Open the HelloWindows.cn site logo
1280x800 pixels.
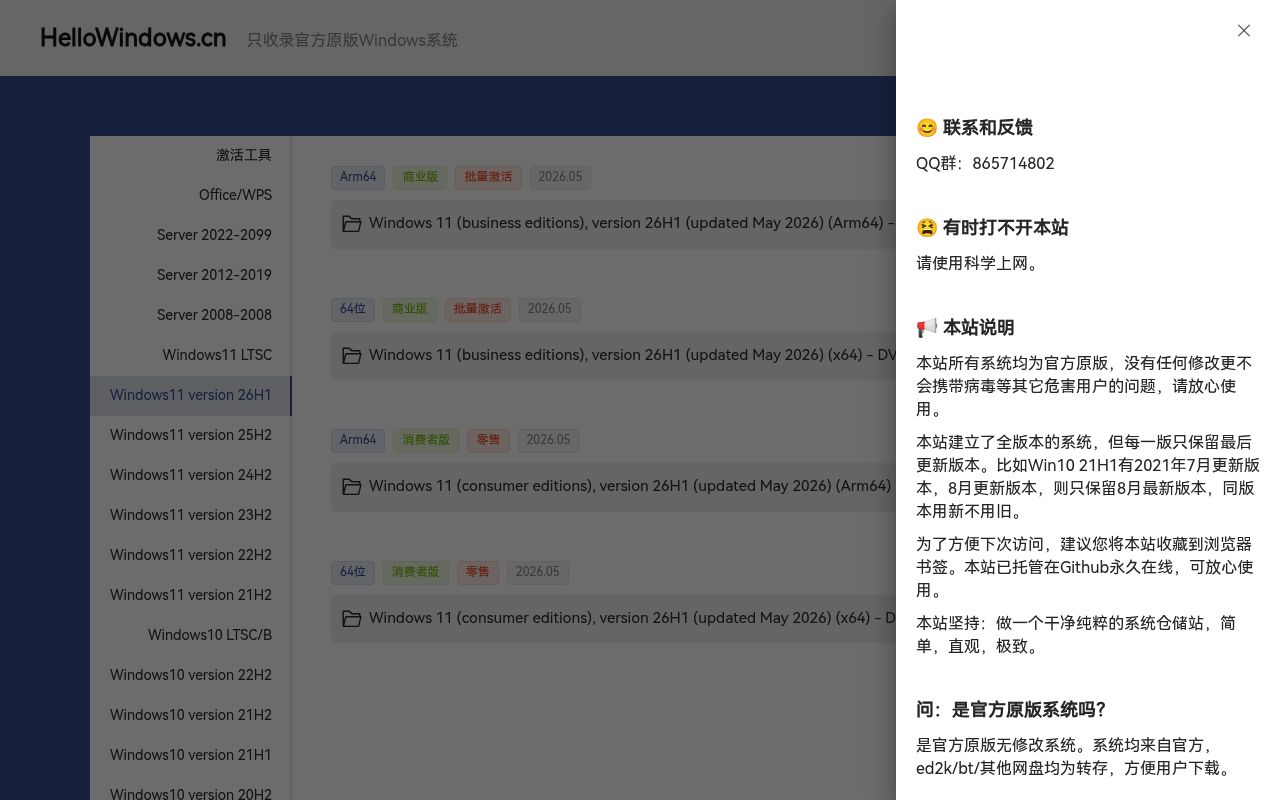(133, 38)
